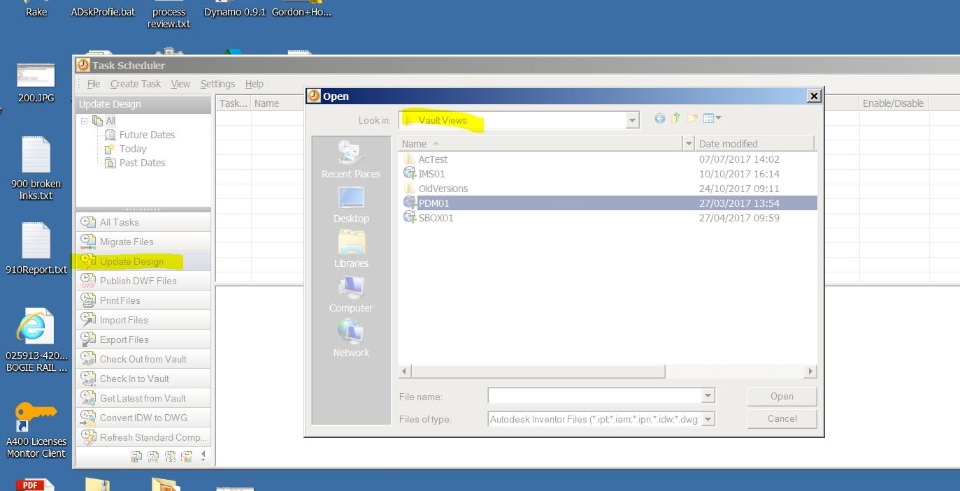This screenshot has height=491, width=960.
Task: Click the Get Latest from Vault icon
Action: (x=88, y=398)
